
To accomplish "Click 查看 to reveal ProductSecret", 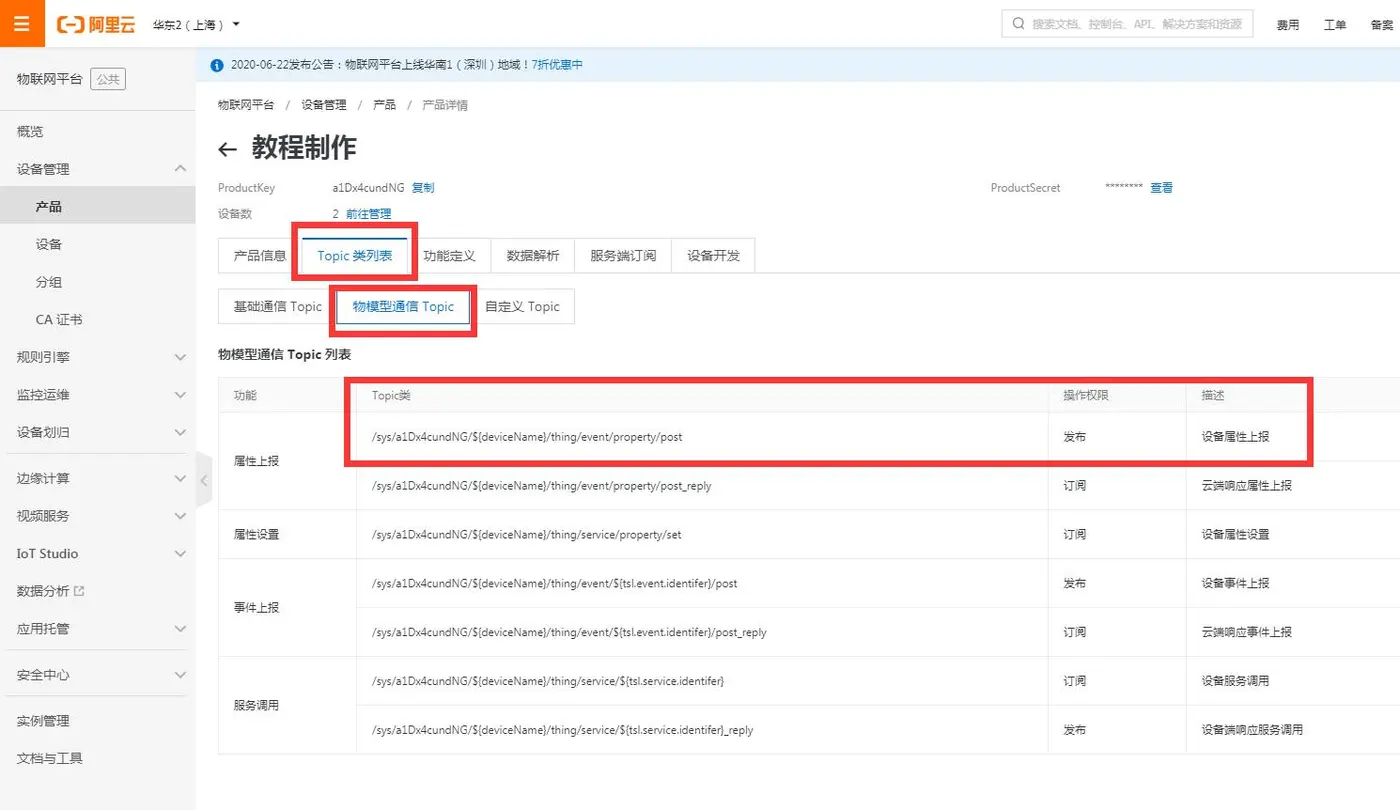I will [x=1161, y=188].
